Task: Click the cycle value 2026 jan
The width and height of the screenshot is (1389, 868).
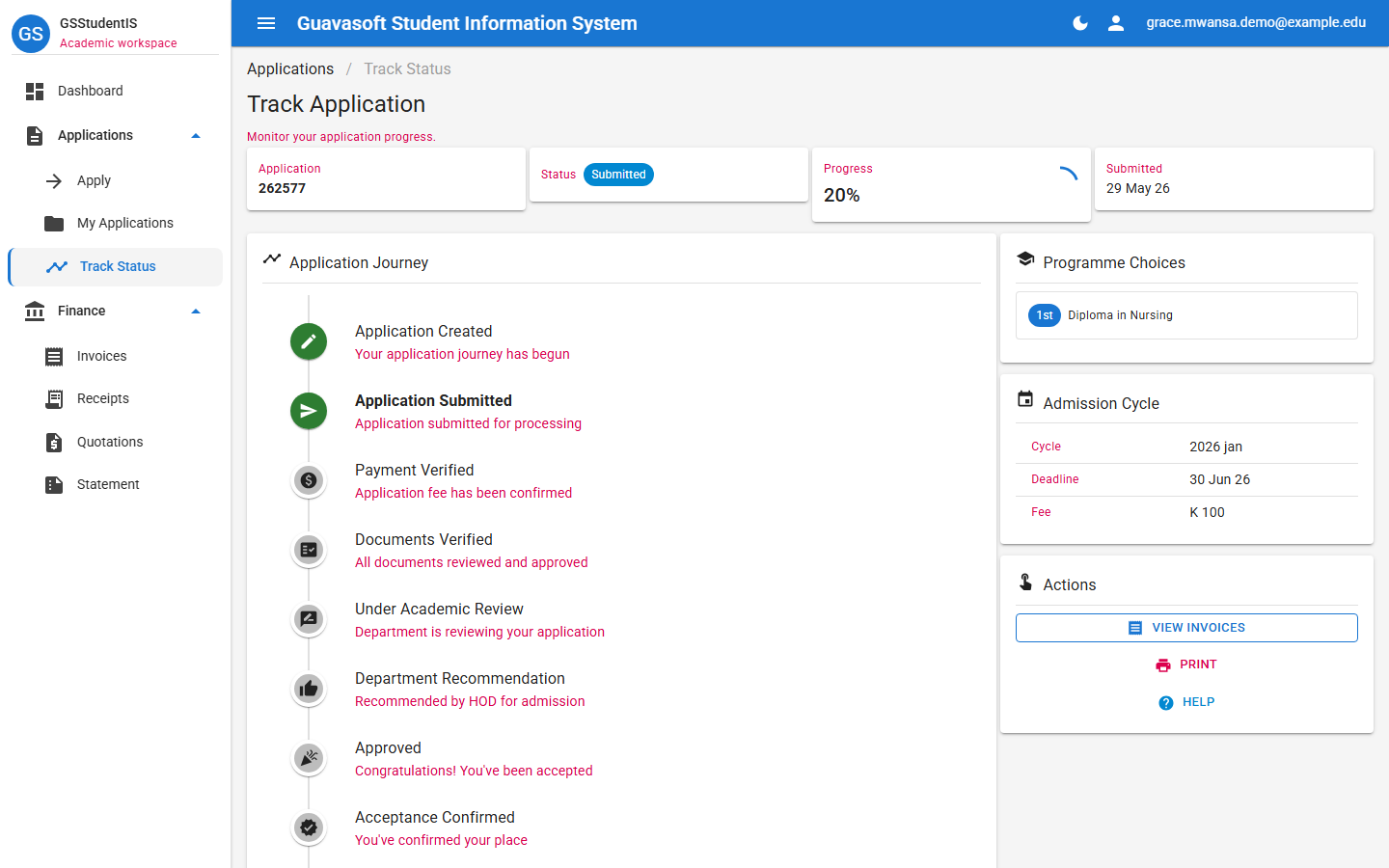Action: tap(1216, 448)
